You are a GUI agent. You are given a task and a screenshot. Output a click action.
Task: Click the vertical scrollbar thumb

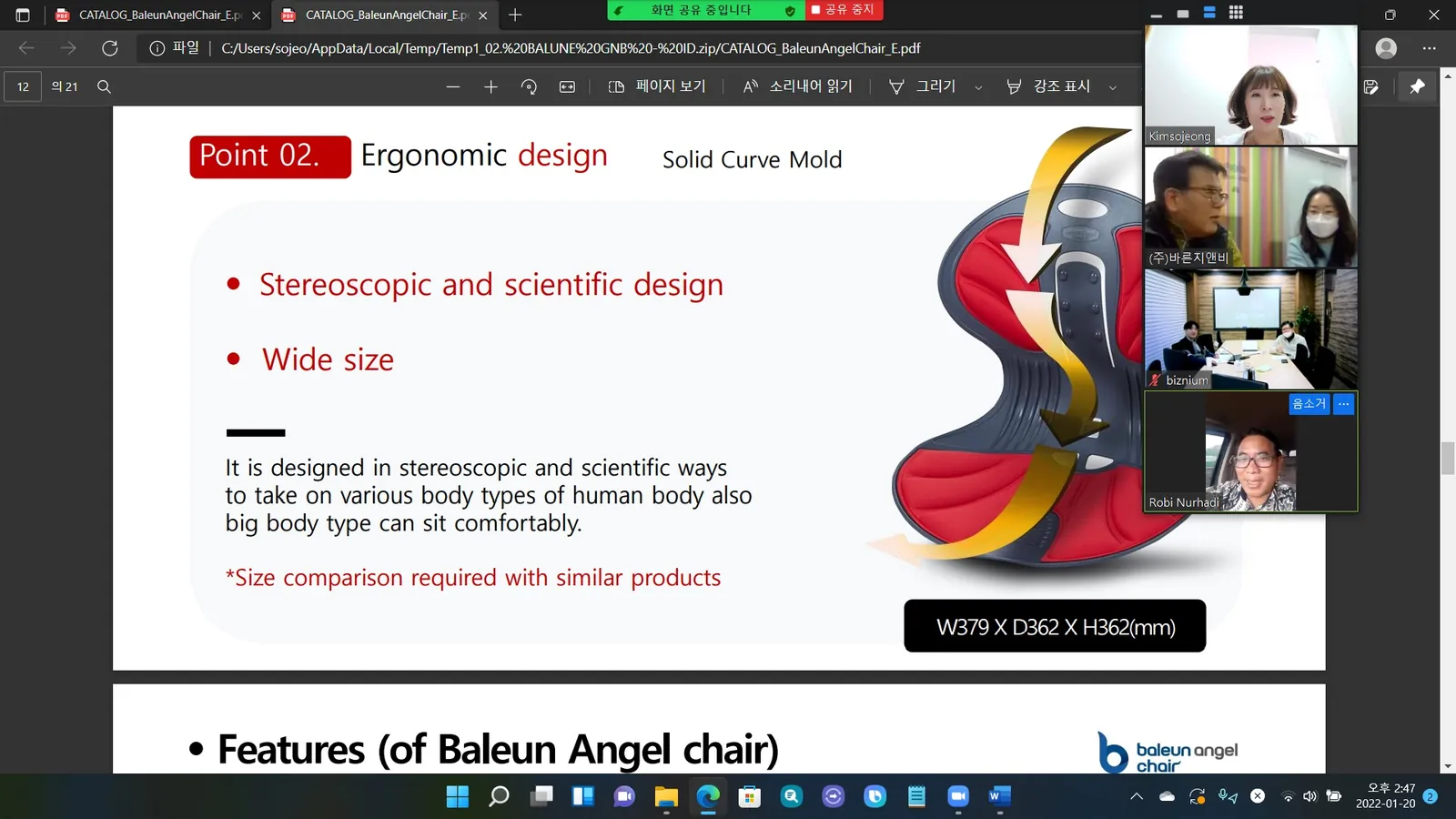click(x=1447, y=458)
